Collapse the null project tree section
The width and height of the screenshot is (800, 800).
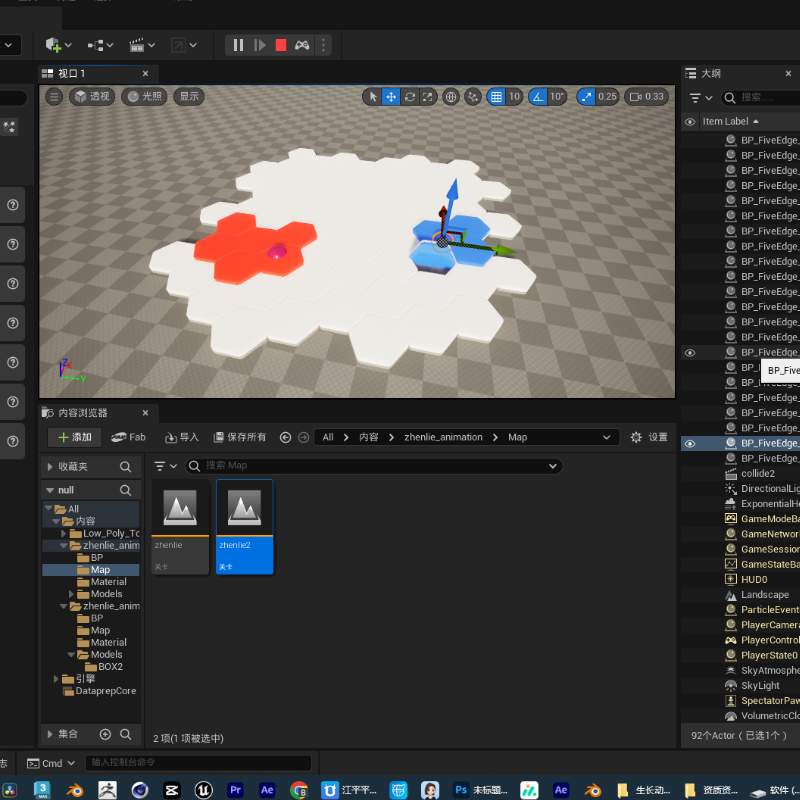click(50, 490)
